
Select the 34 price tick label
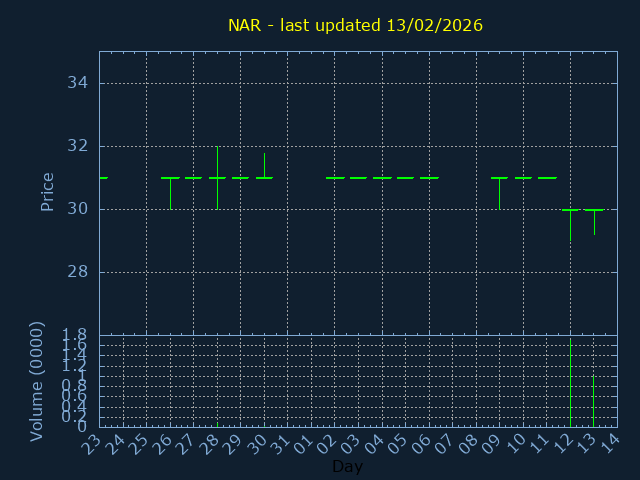click(78, 83)
